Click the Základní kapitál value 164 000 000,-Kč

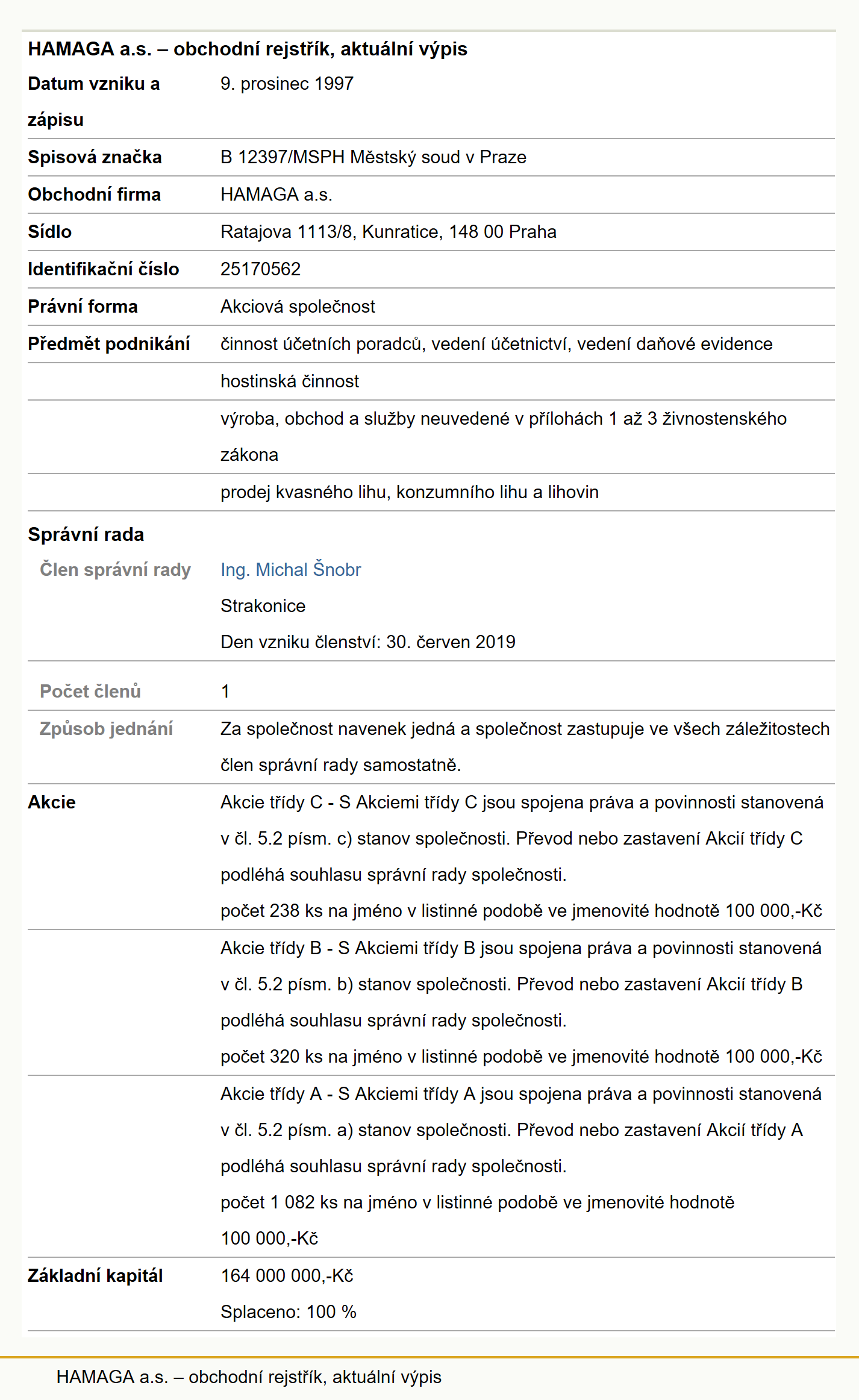tap(287, 1275)
